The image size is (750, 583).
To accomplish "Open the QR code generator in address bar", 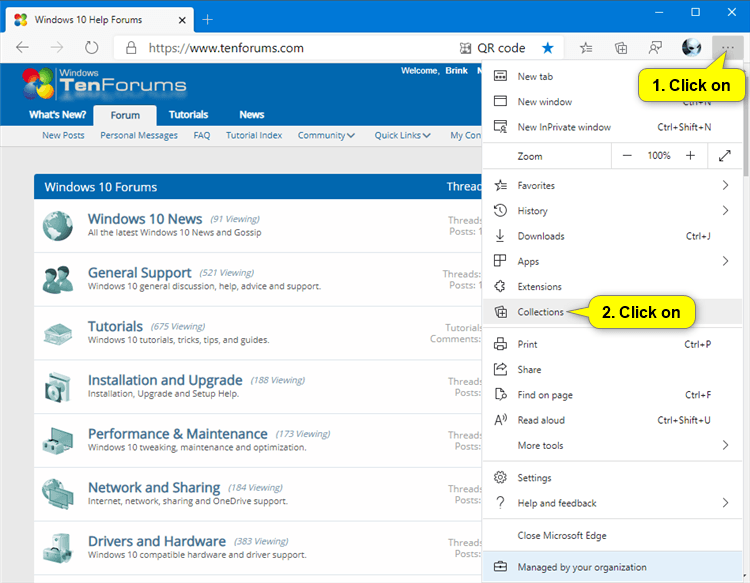I will [492, 48].
